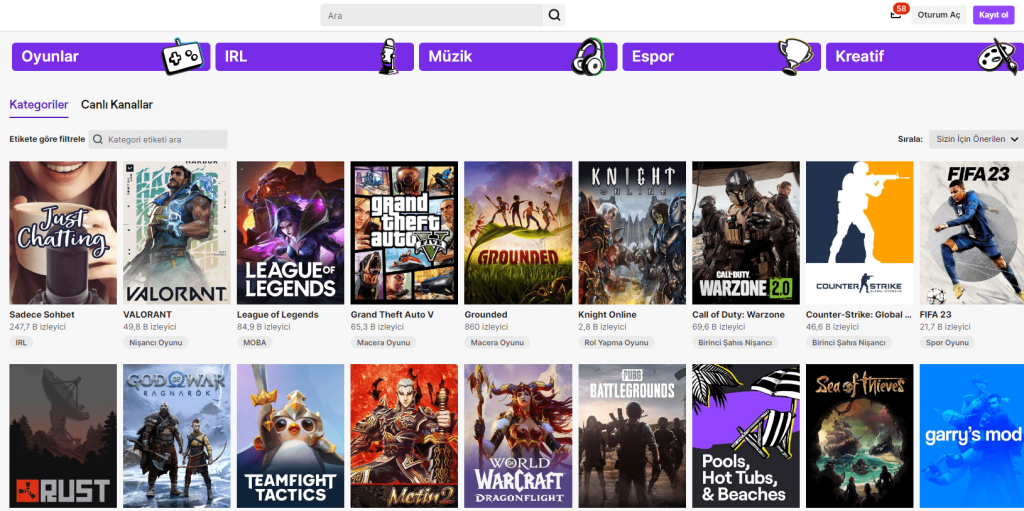Click the magnifier in the tag filter box

click(98, 139)
